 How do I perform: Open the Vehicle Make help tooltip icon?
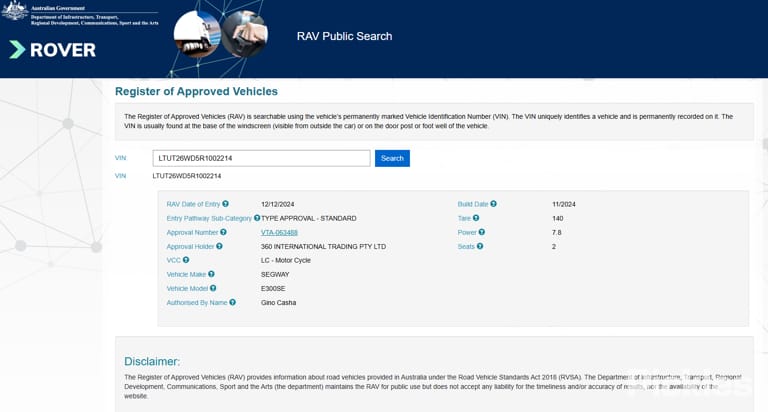click(x=211, y=274)
